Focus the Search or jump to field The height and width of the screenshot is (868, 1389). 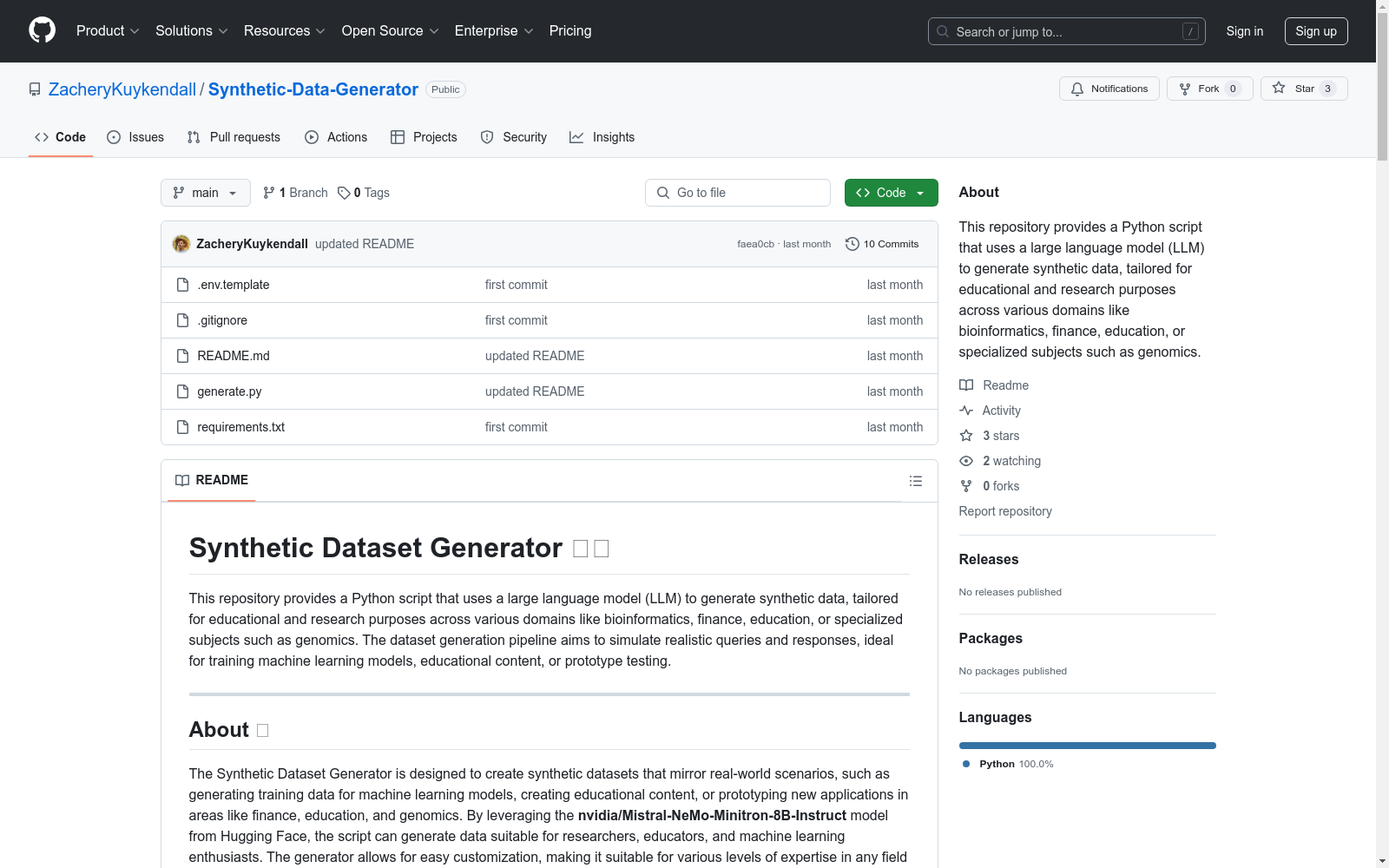point(1067,31)
